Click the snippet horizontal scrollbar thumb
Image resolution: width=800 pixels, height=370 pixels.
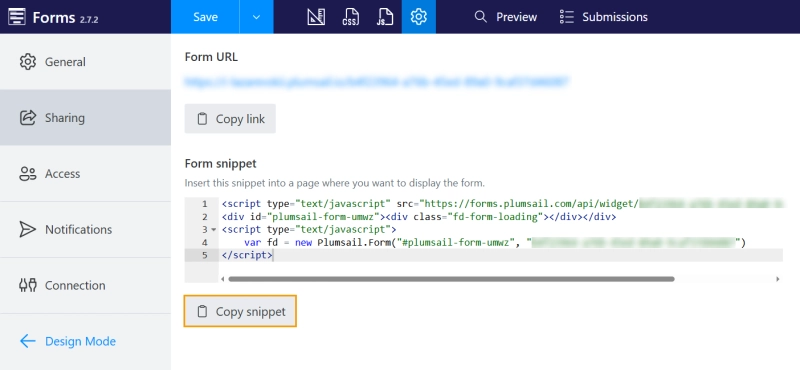pos(452,279)
